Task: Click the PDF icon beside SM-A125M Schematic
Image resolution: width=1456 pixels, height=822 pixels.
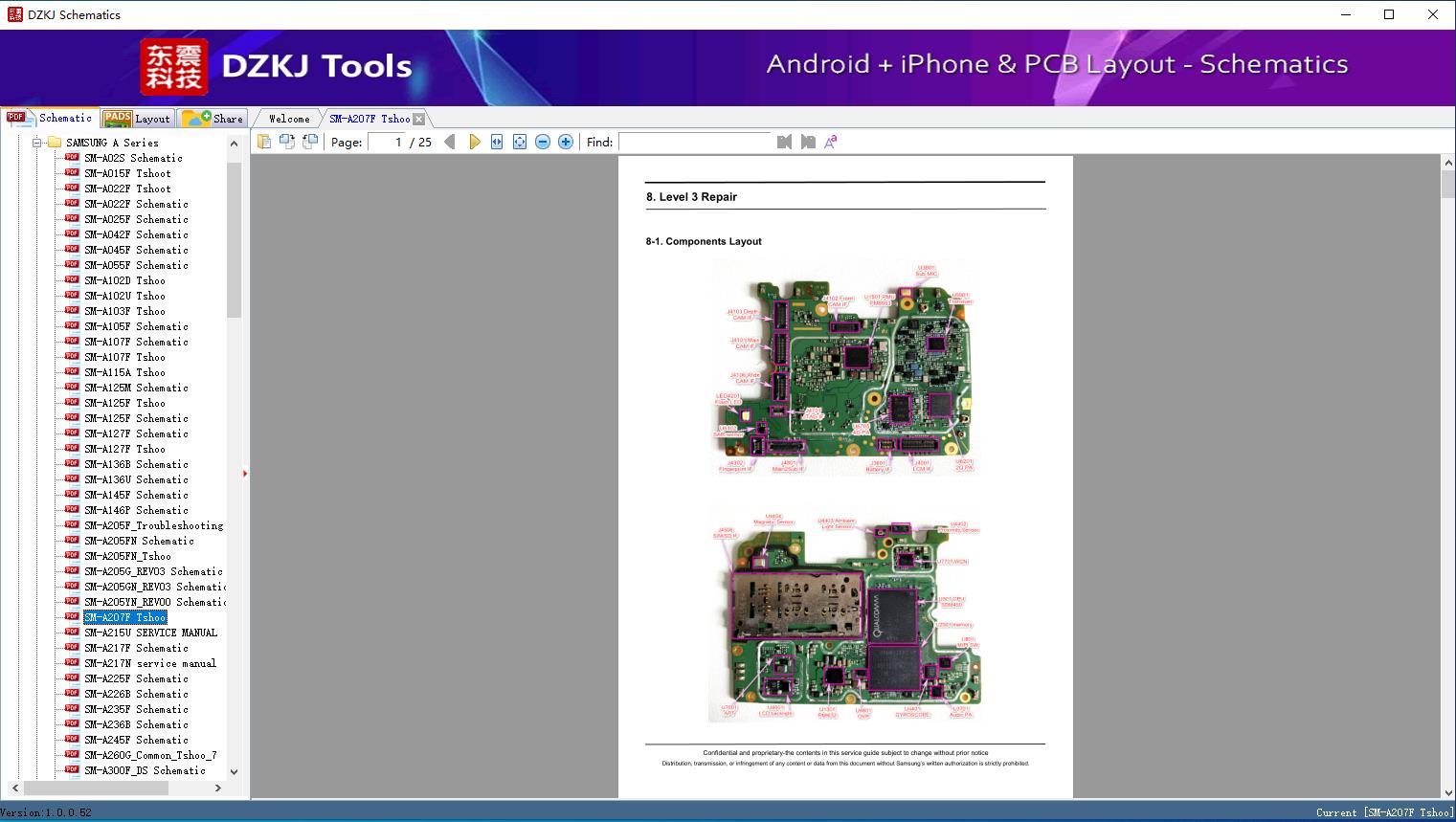Action: (72, 387)
